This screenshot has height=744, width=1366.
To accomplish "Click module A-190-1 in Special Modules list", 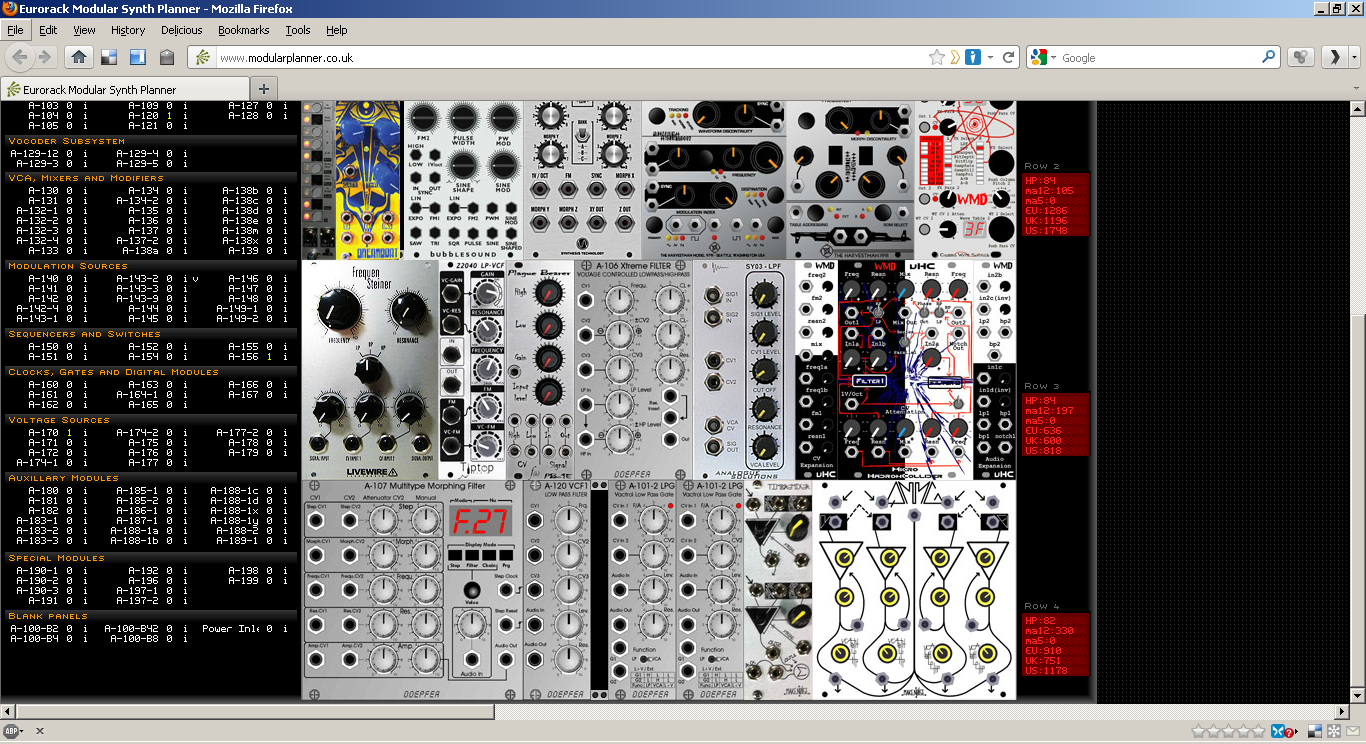I will [37, 571].
